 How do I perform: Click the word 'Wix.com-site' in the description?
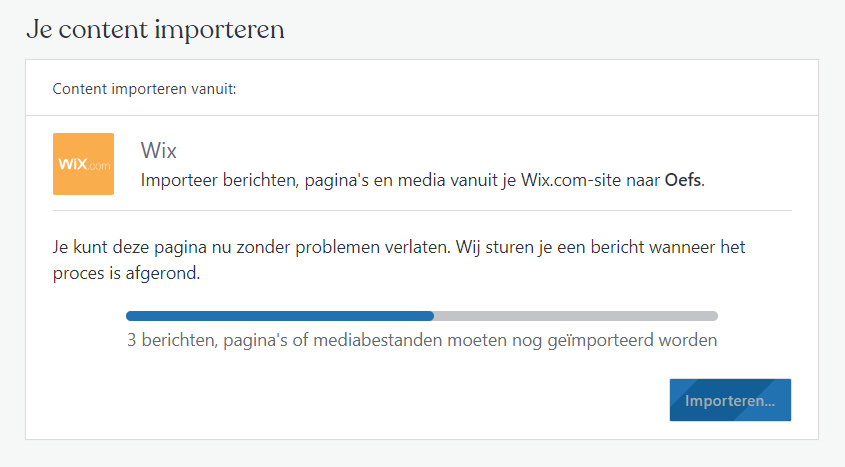(x=571, y=180)
